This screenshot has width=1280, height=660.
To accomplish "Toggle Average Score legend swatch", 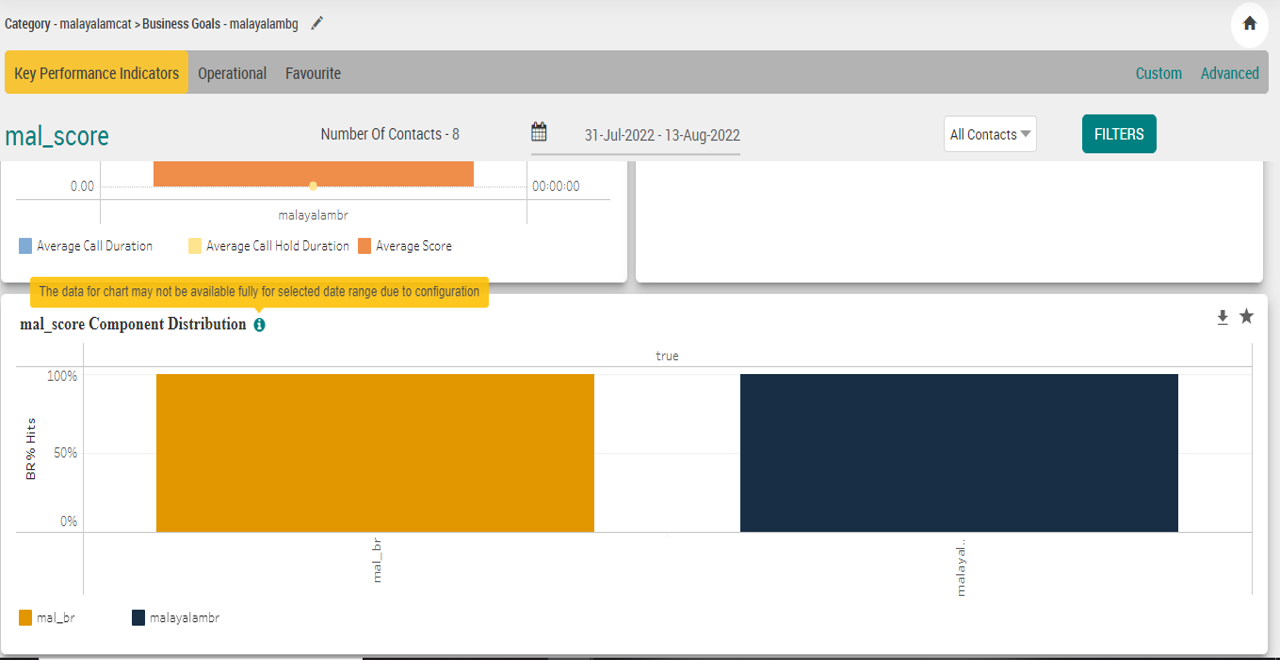I will point(365,246).
